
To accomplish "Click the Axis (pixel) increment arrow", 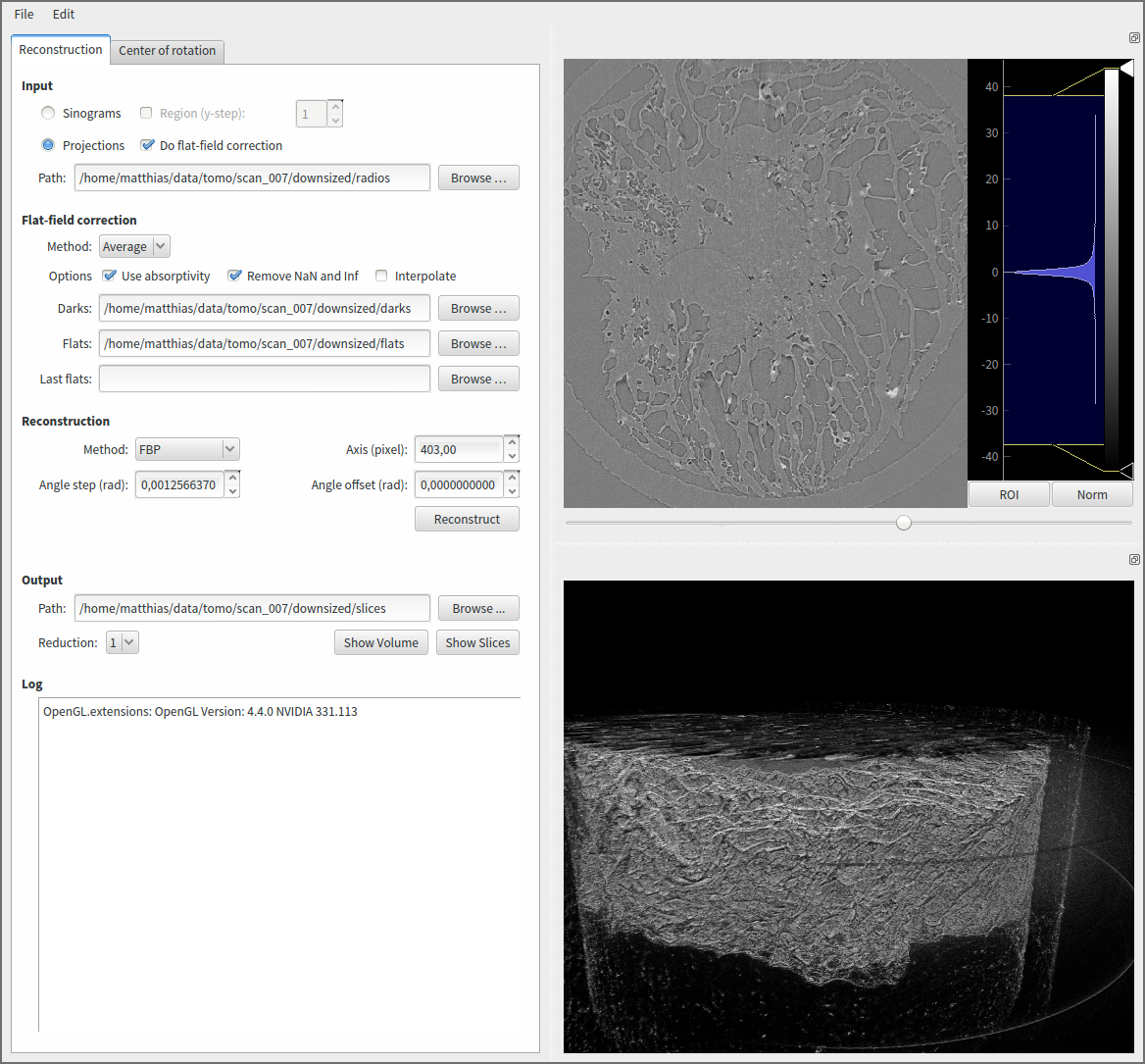I will tap(512, 442).
